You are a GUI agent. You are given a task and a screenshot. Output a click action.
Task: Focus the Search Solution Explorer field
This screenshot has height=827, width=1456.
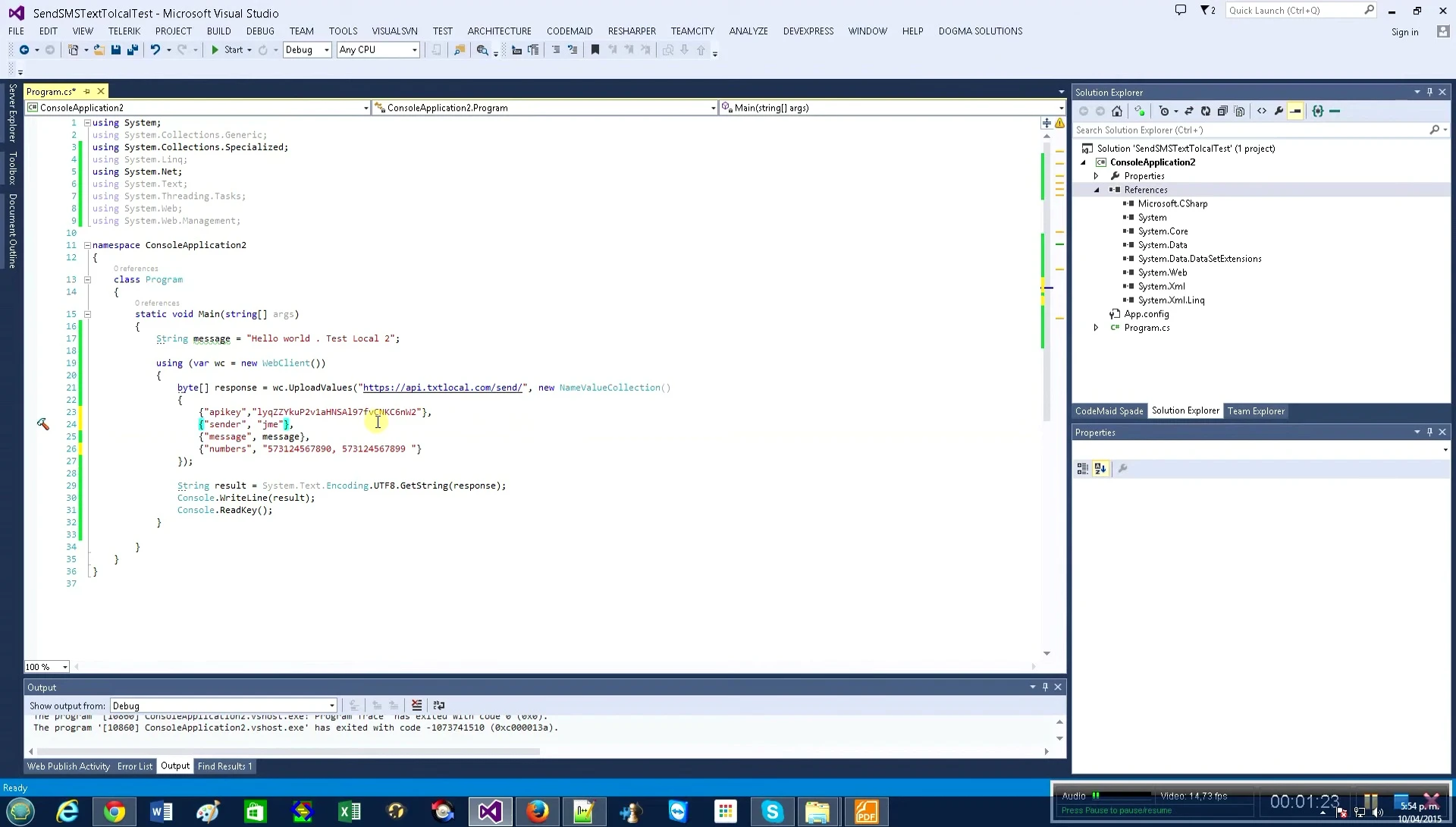1253,130
